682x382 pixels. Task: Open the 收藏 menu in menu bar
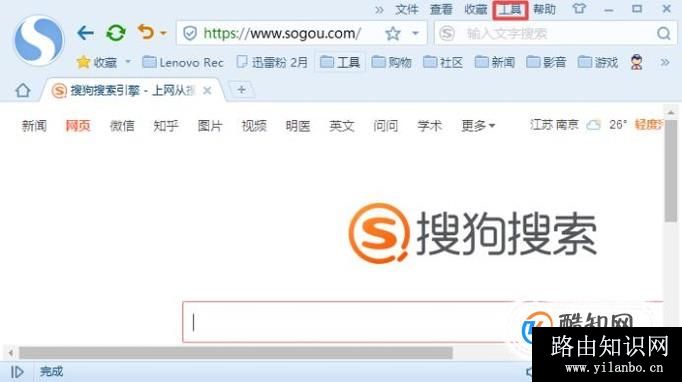point(475,10)
